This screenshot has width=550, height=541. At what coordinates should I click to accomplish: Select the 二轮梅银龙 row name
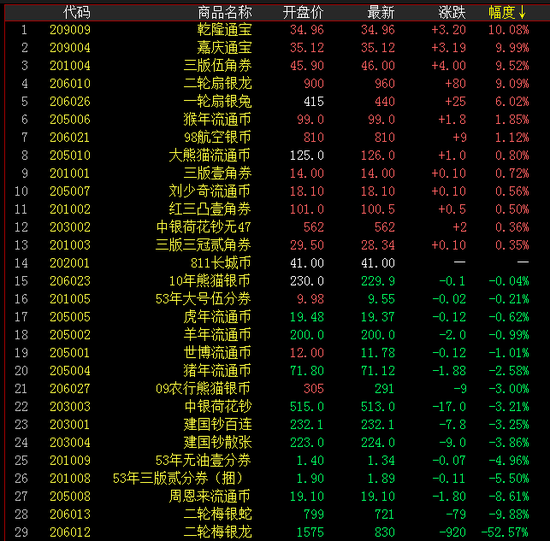tap(217, 533)
